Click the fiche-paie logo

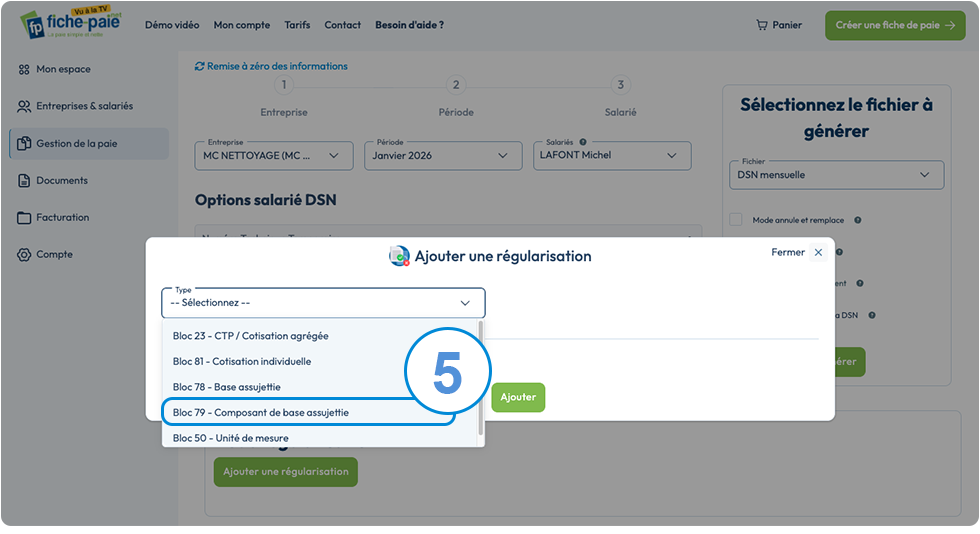71,24
